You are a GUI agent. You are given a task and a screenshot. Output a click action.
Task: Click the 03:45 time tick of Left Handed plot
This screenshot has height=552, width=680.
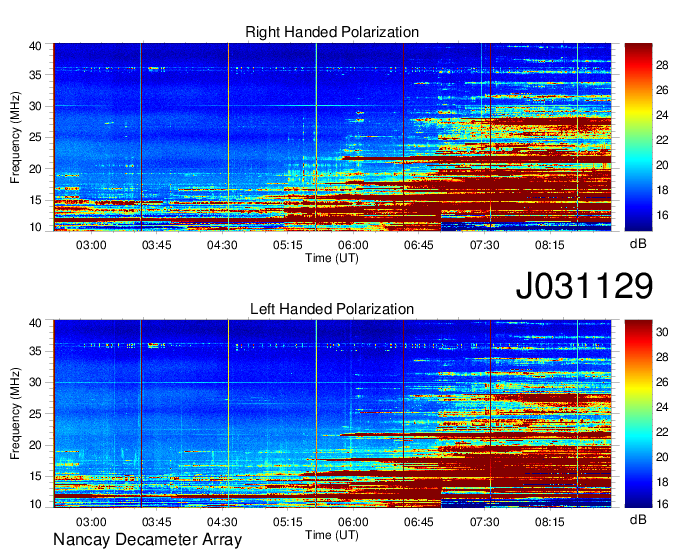click(157, 522)
